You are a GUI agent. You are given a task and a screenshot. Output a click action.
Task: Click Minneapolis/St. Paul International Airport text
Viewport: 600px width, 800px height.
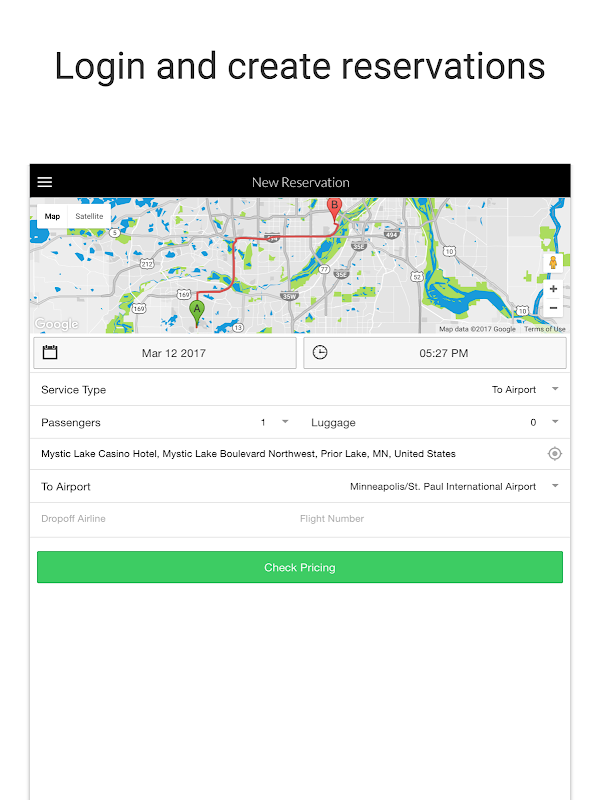(443, 487)
